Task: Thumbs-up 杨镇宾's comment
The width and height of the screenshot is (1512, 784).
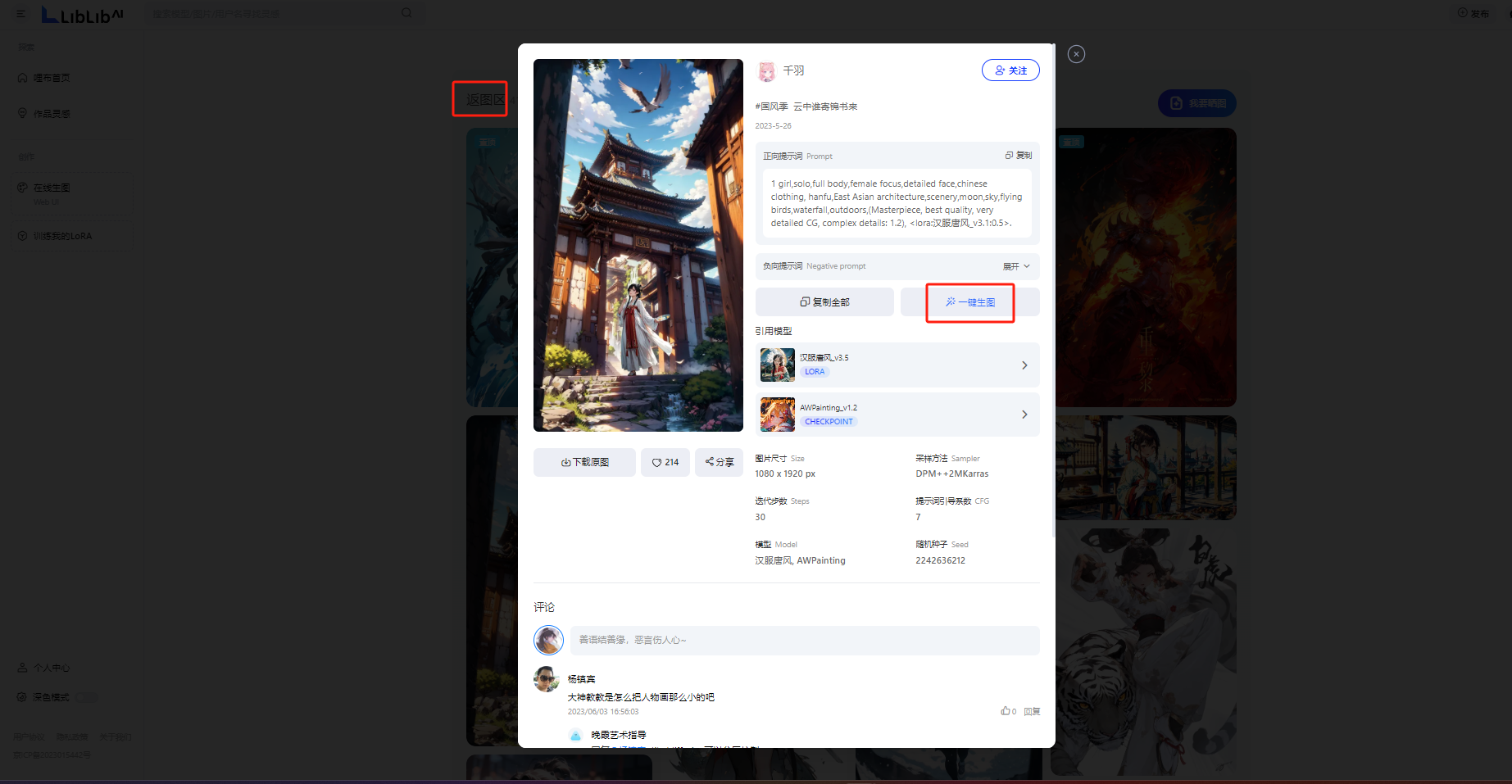Action: [1008, 711]
